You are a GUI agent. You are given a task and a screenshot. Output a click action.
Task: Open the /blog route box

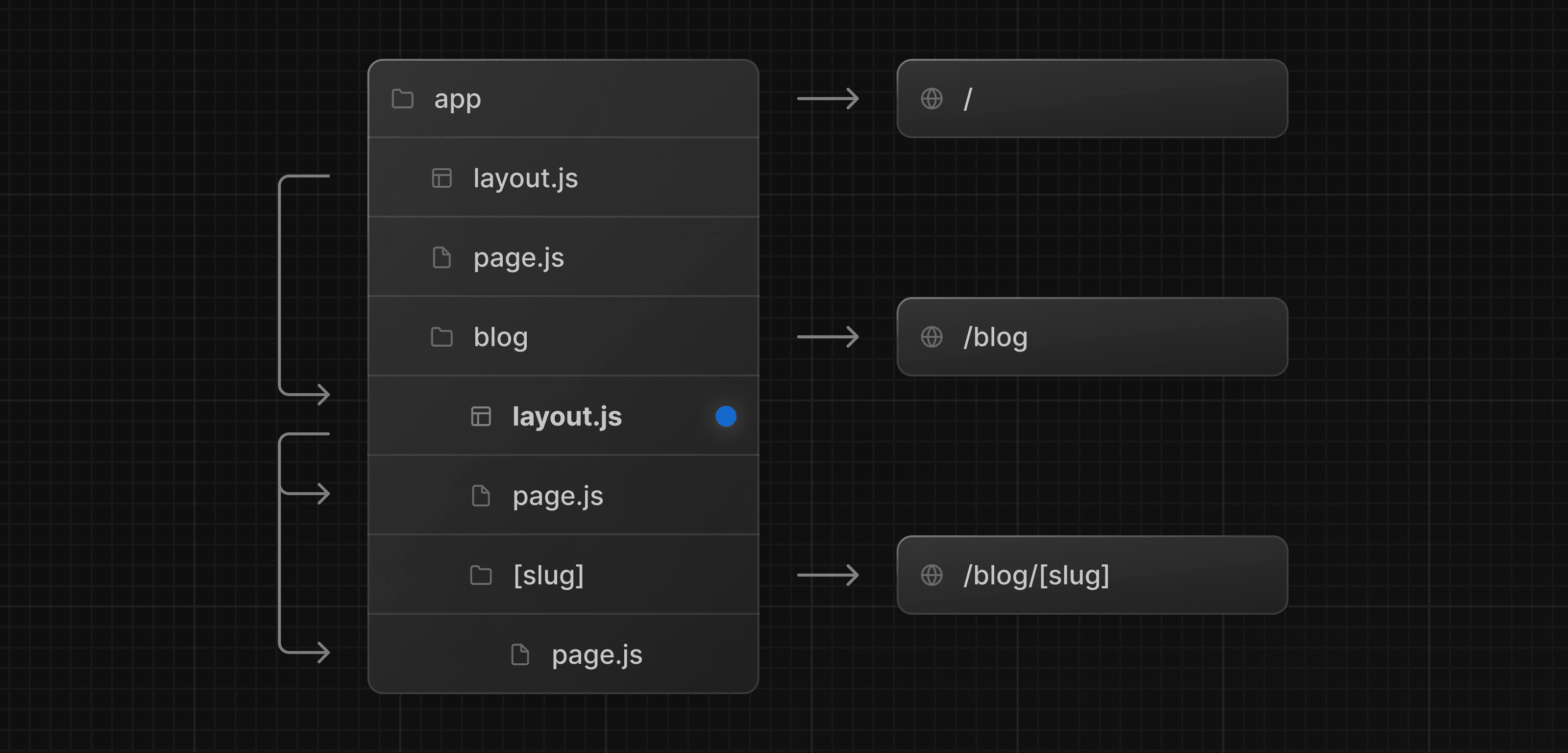pos(1093,337)
